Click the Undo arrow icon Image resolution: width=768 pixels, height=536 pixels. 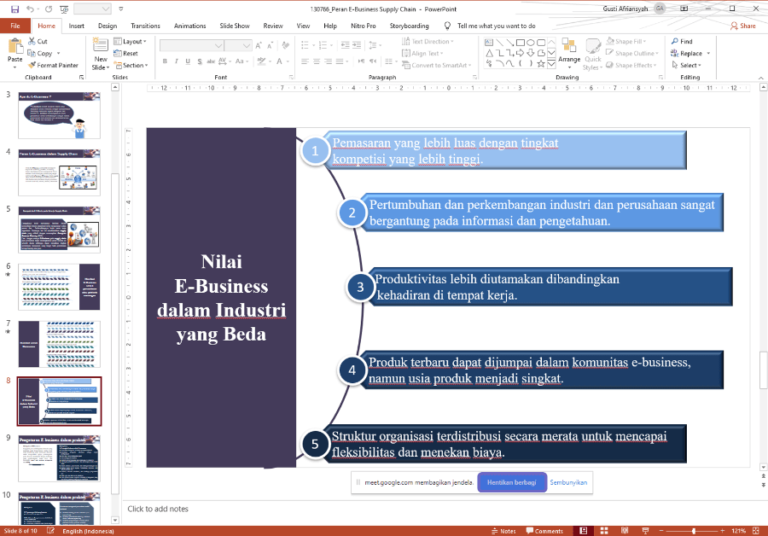[x=30, y=9]
